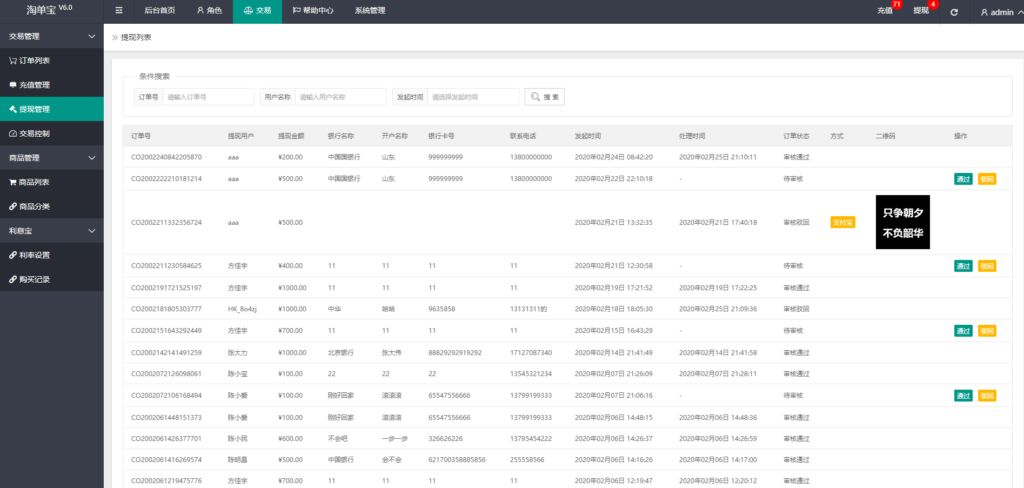1024x488 pixels.
Task: Click the 提现 notification item in header
Action: [922, 11]
